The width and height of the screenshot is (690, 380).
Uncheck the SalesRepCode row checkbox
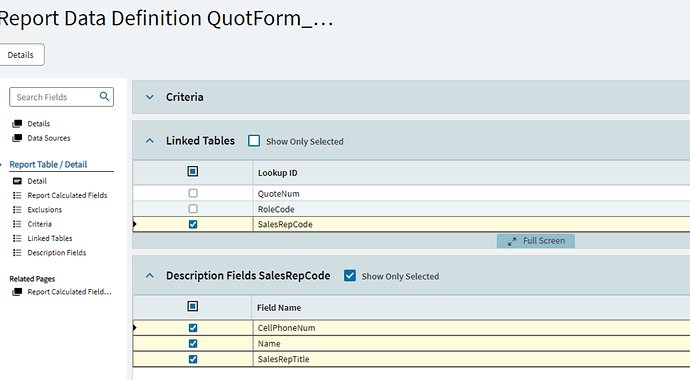click(x=193, y=224)
